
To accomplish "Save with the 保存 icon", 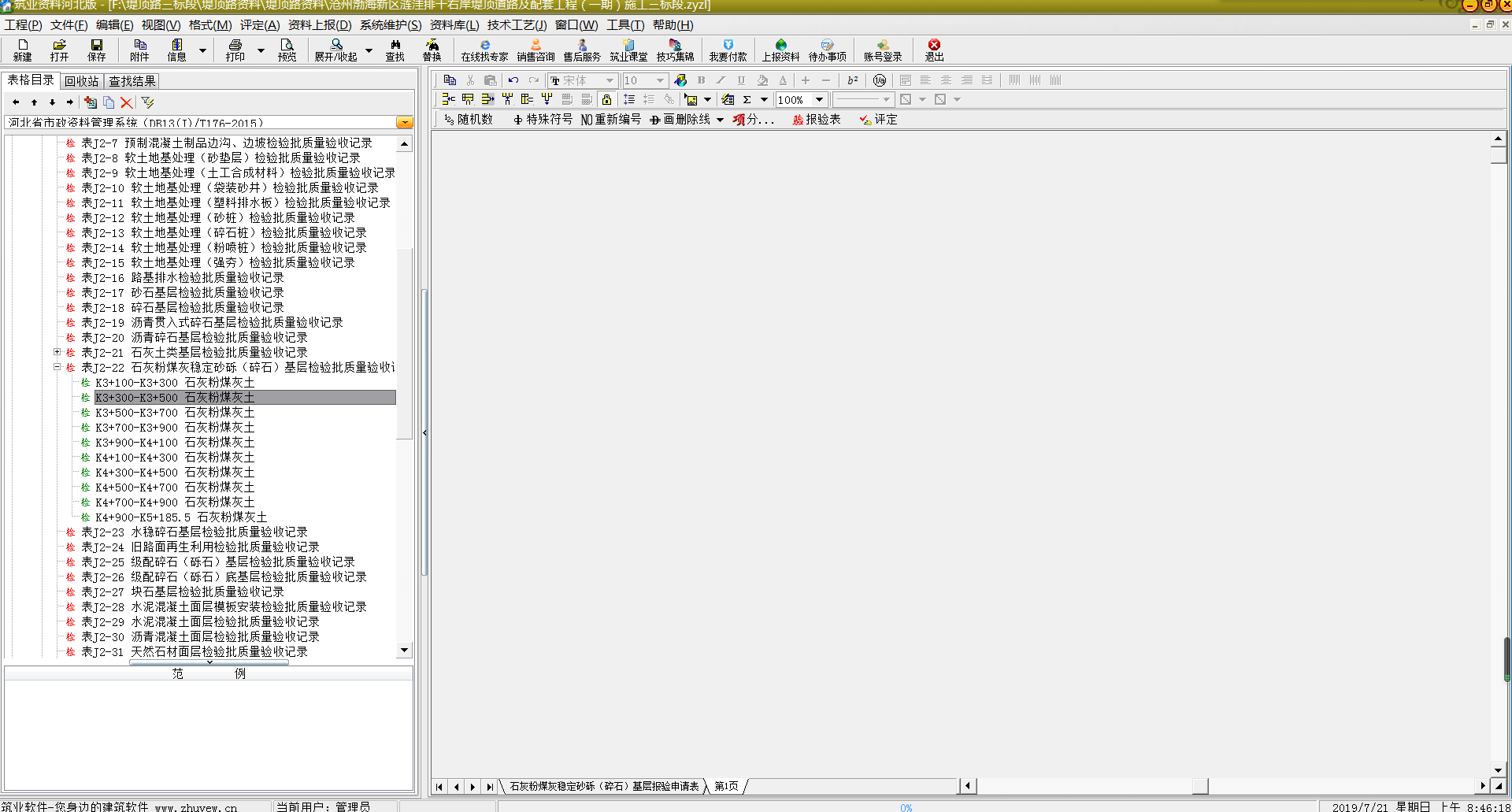I will point(97,50).
